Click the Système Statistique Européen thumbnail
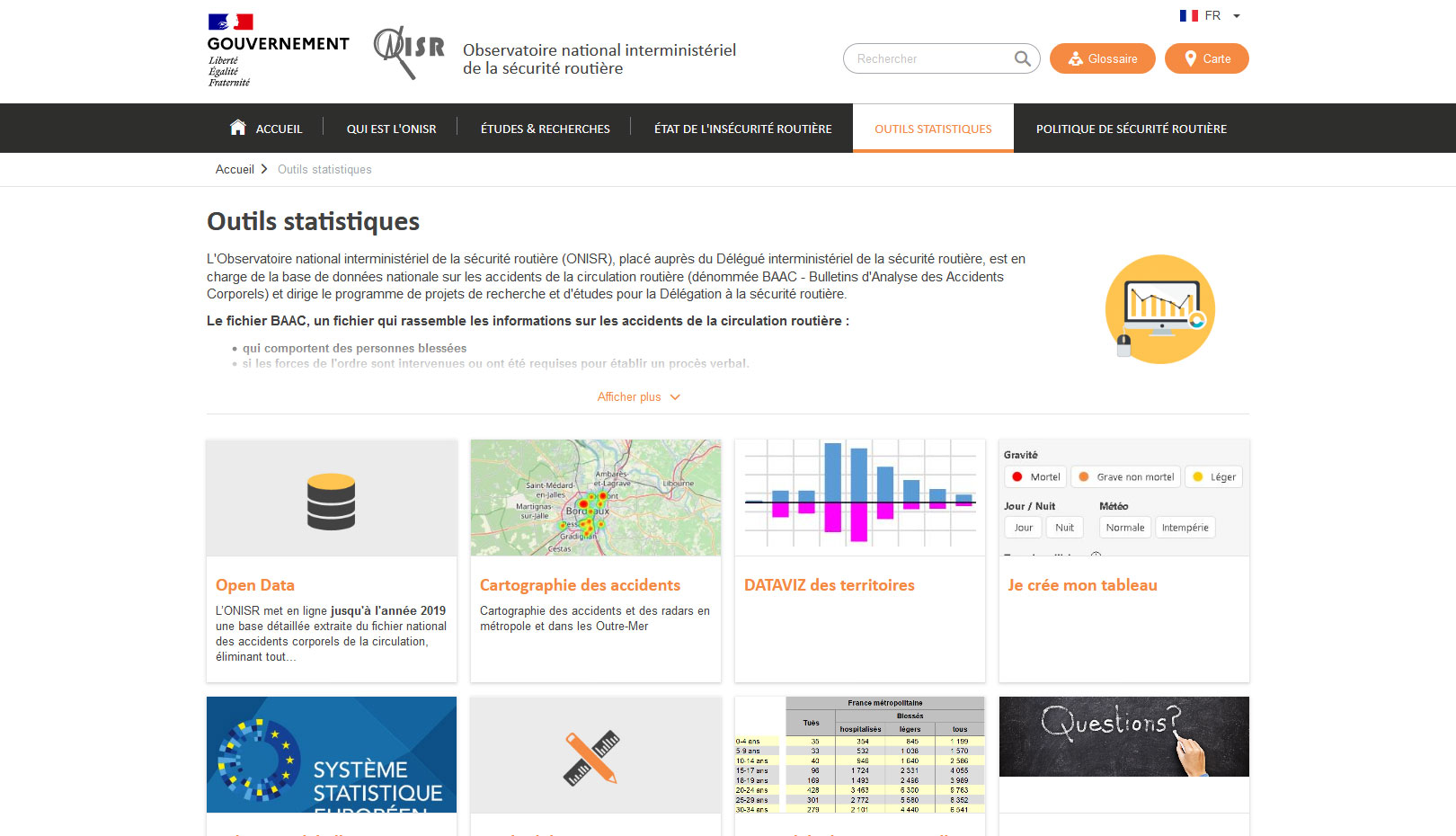Screen dimensions: 1456x836 point(332,754)
